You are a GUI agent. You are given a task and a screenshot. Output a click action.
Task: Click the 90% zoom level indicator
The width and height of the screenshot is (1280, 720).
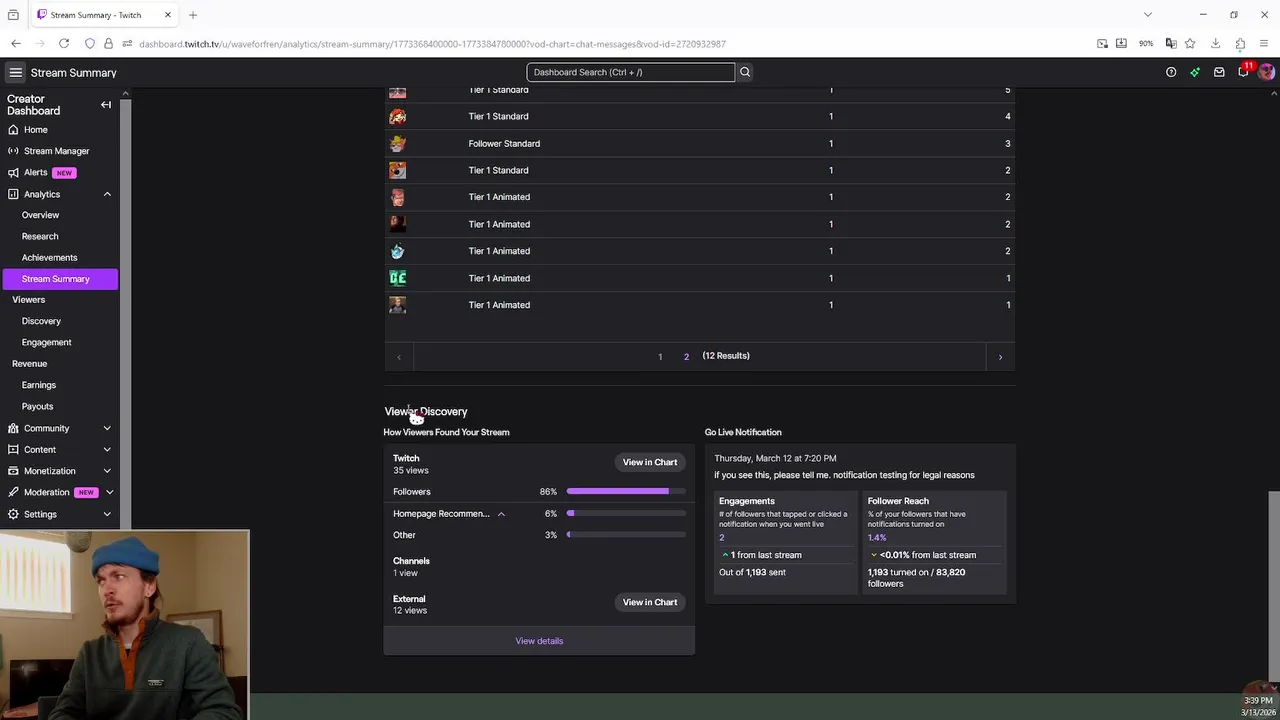1146,44
